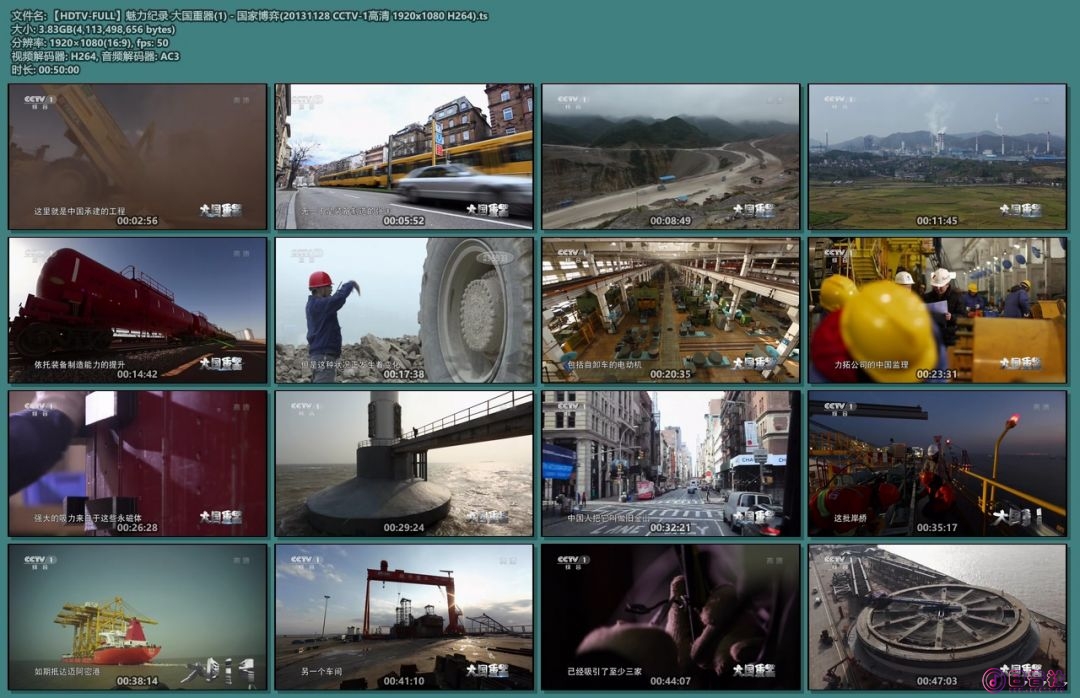The width and height of the screenshot is (1080, 698).
Task: Open the crane-carrying ship thumbnail at 00:38:14
Action: coord(138,617)
